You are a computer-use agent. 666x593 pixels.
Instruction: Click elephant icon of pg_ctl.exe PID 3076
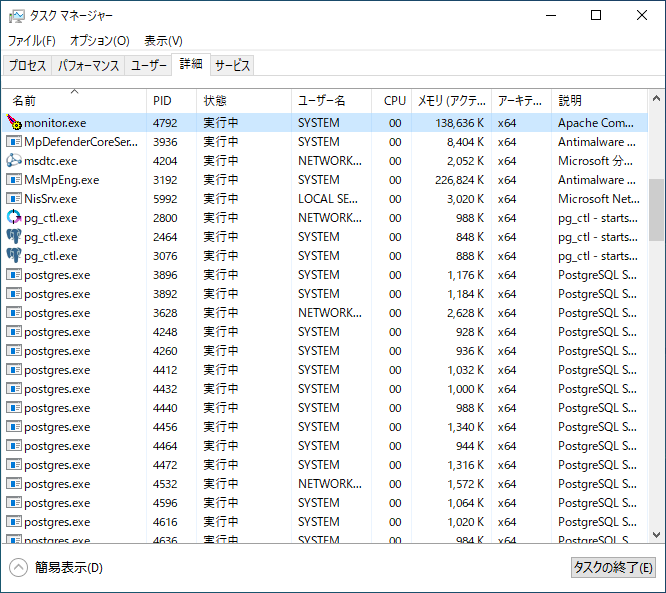pyautogui.click(x=14, y=256)
